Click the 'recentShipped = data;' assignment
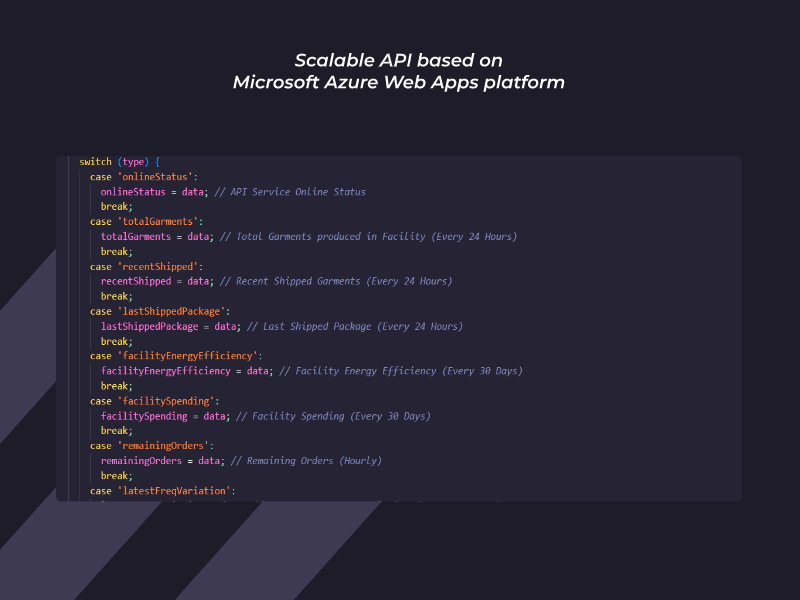 pos(157,281)
